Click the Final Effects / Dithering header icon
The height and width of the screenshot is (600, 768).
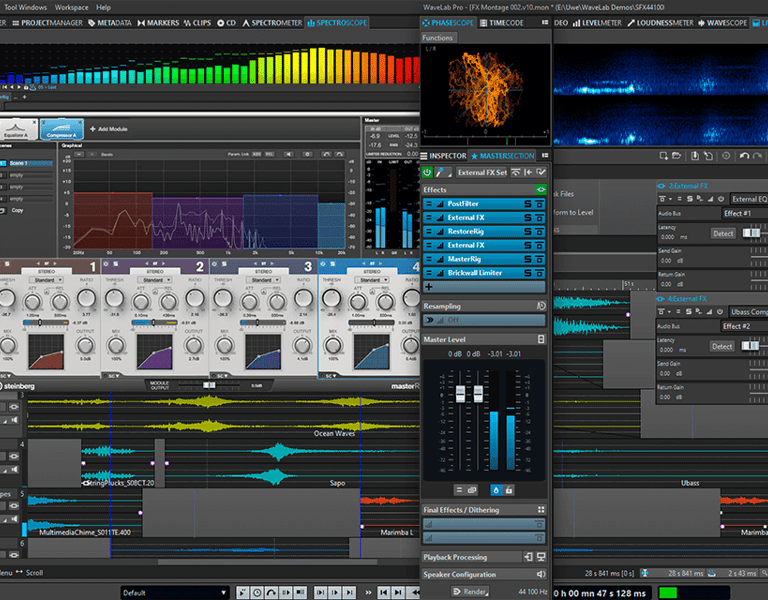tap(541, 510)
